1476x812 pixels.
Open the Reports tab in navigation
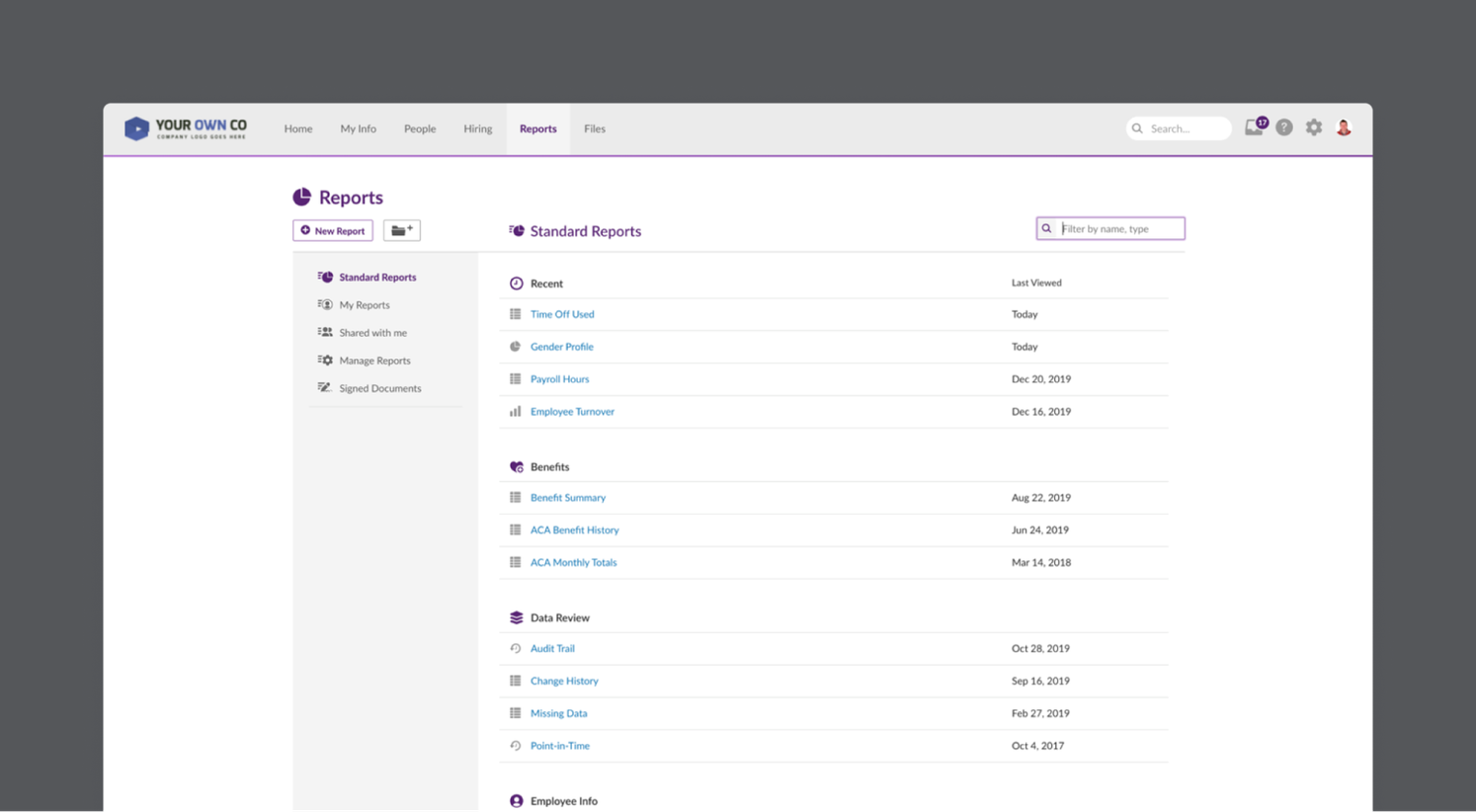click(537, 128)
